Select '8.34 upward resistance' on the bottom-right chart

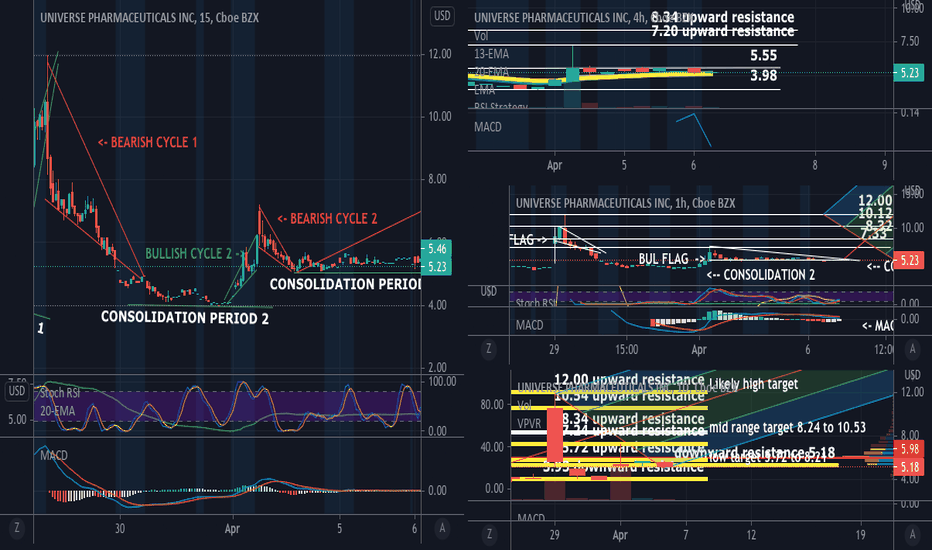tap(633, 419)
